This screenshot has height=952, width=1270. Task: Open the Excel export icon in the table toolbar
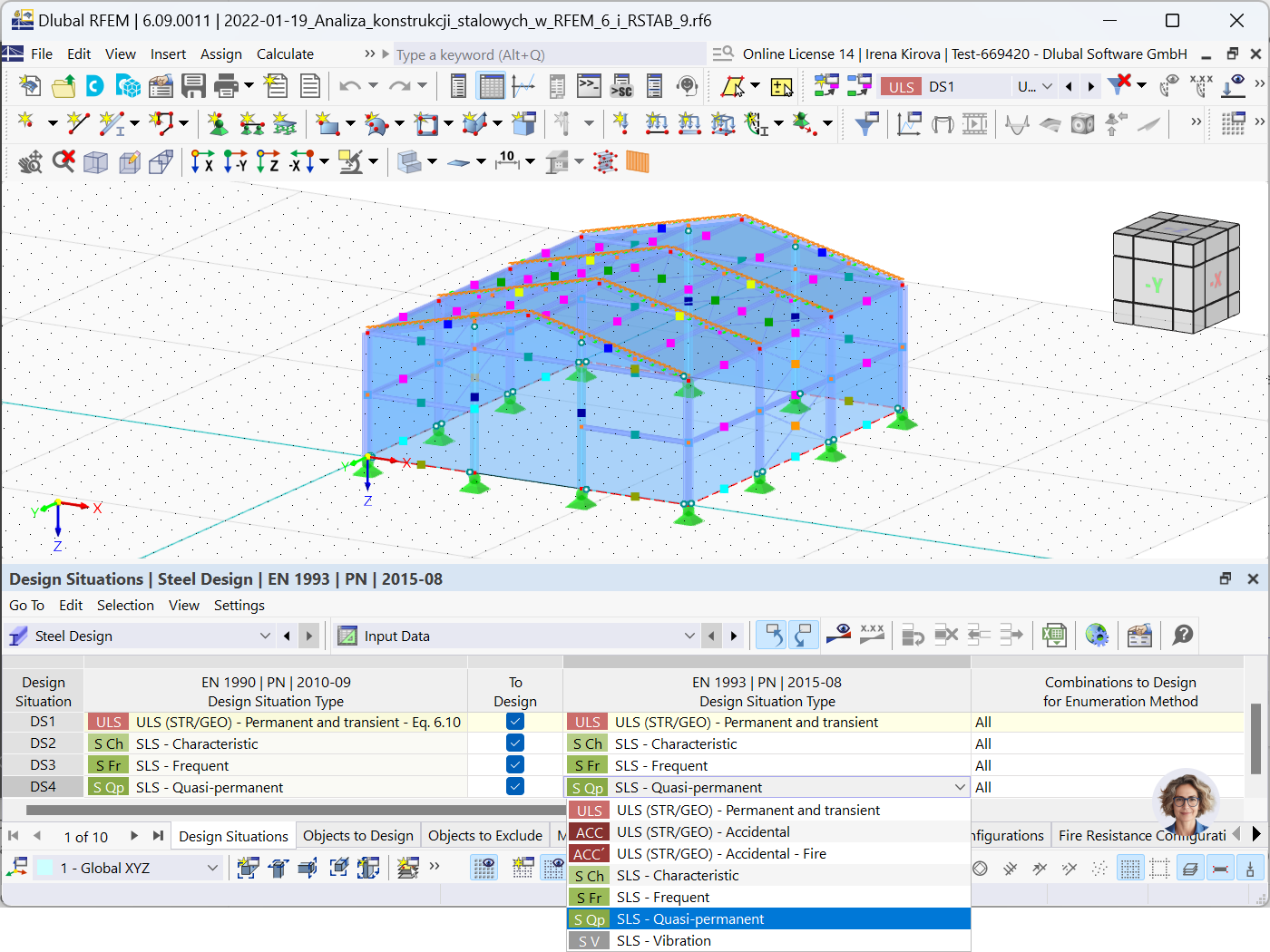pyautogui.click(x=1054, y=636)
